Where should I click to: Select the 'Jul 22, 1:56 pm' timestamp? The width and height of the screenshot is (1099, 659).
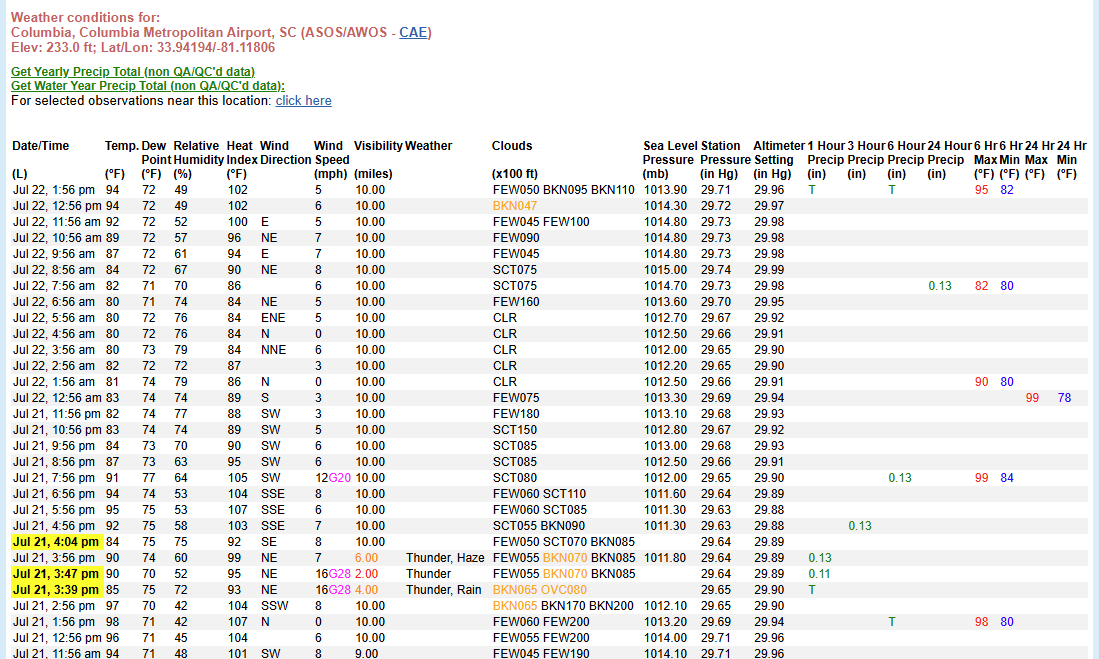point(54,190)
